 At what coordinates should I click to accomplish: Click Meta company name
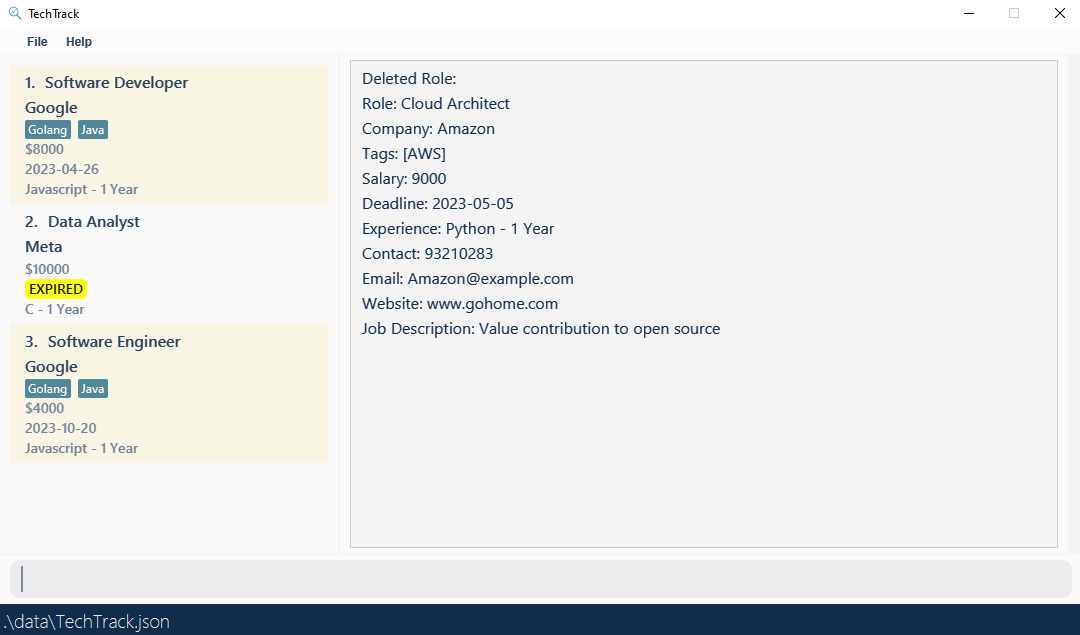point(43,247)
